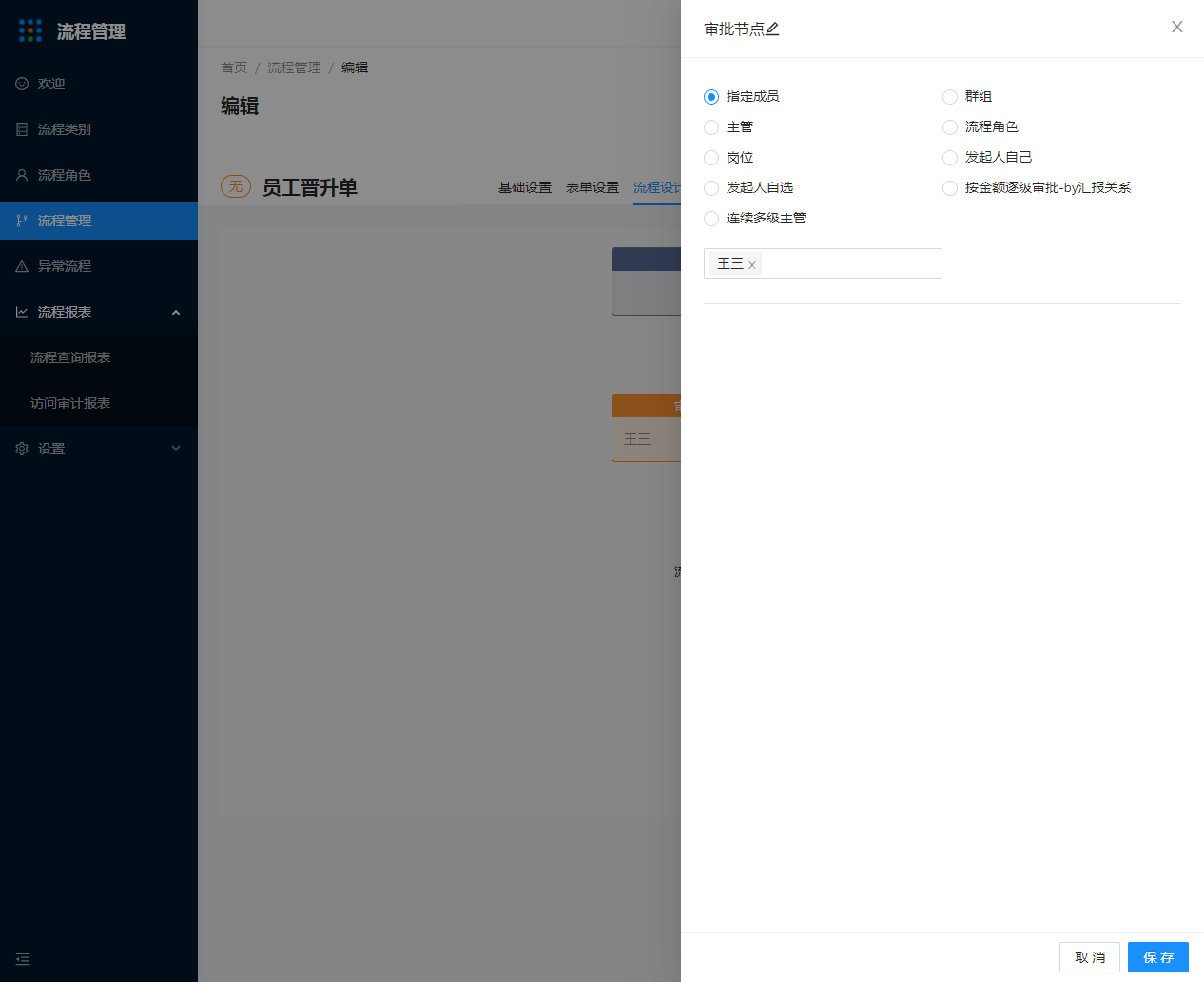The image size is (1204, 982).
Task: Click the 流程管理 app title
Action: coord(91,31)
